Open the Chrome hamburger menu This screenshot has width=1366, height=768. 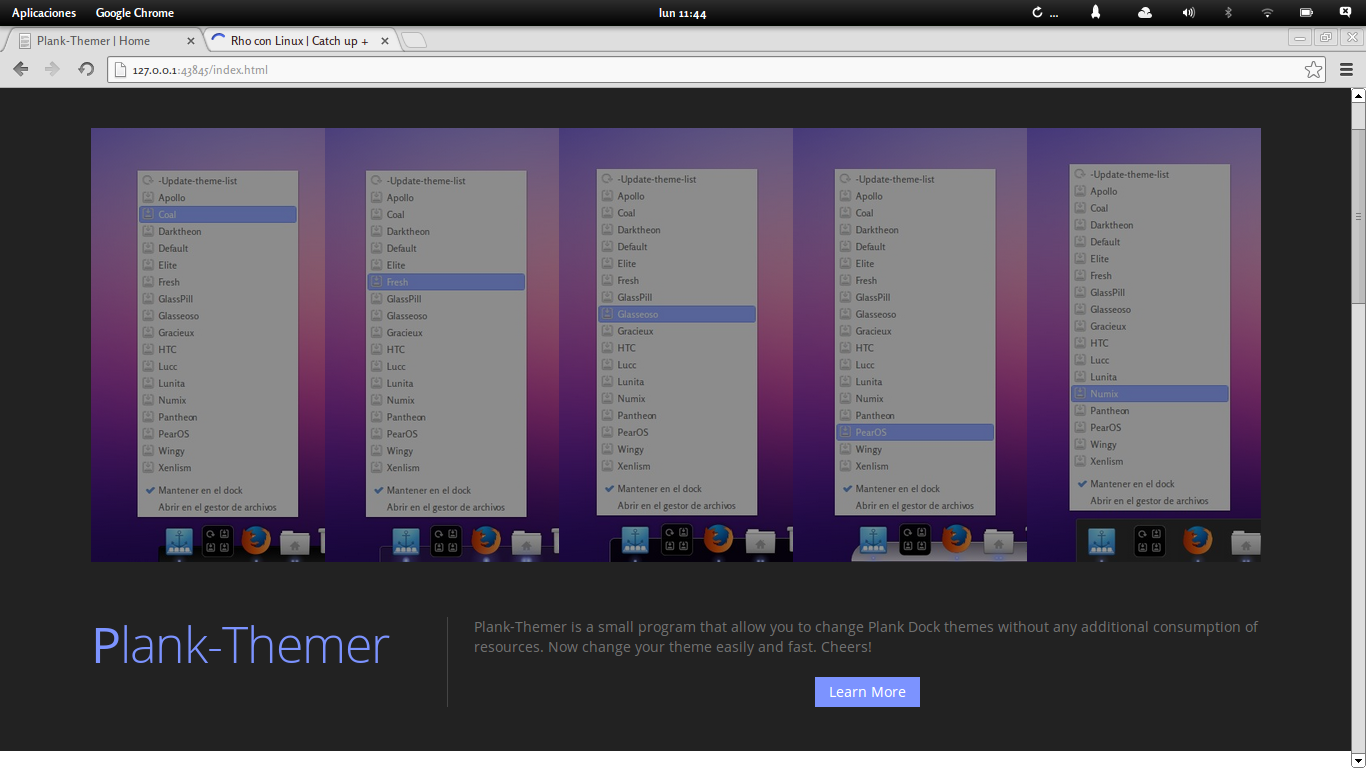[1346, 70]
